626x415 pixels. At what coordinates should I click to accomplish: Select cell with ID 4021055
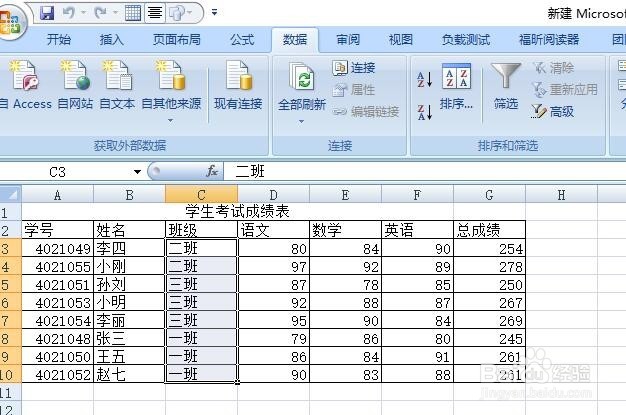[x=57, y=266]
